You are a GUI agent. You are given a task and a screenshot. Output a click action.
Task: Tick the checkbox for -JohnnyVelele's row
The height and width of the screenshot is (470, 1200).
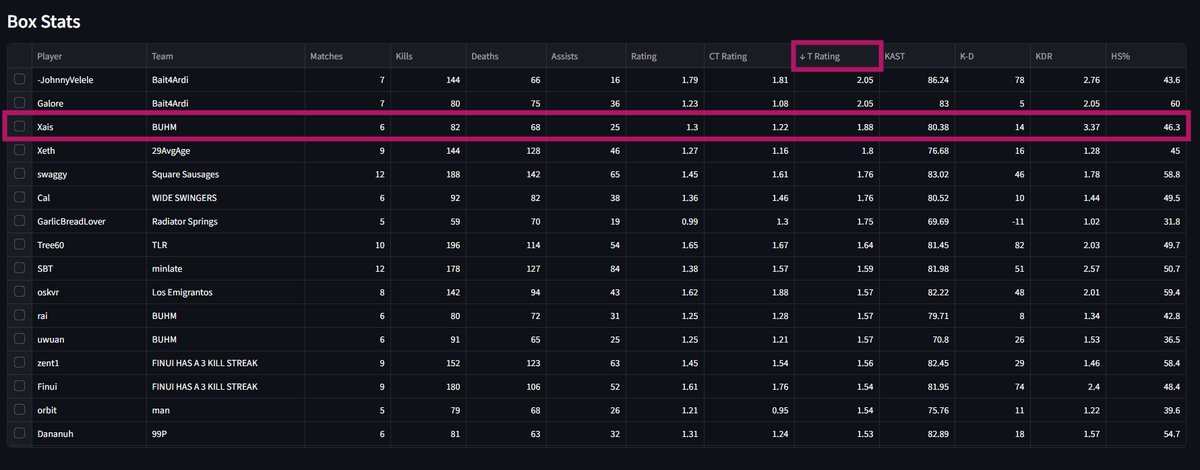[19, 80]
